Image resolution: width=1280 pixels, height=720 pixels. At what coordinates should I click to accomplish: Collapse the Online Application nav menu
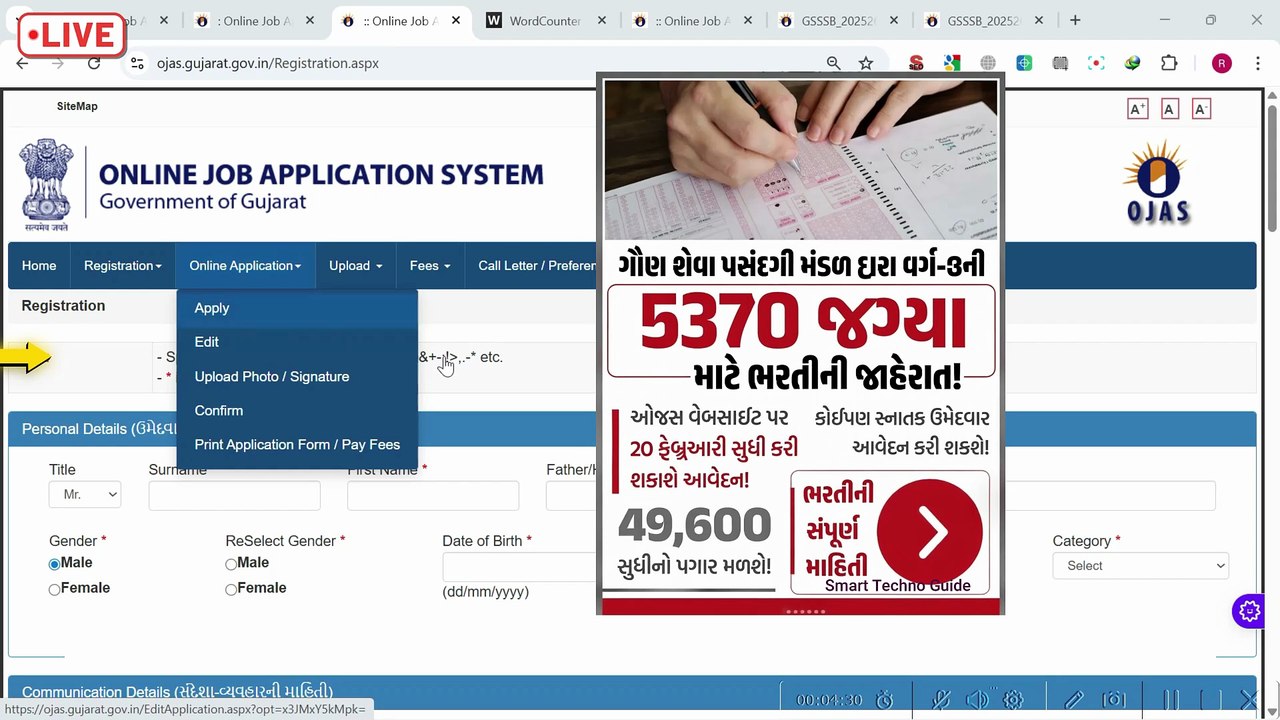click(245, 266)
